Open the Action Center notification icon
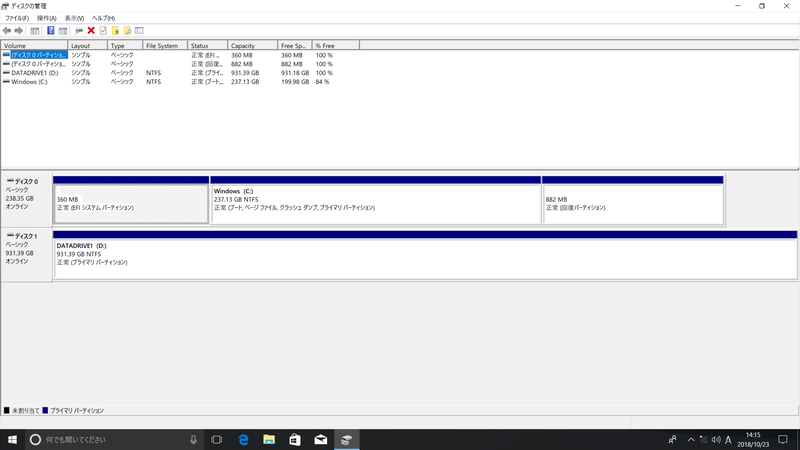 pyautogui.click(x=783, y=439)
